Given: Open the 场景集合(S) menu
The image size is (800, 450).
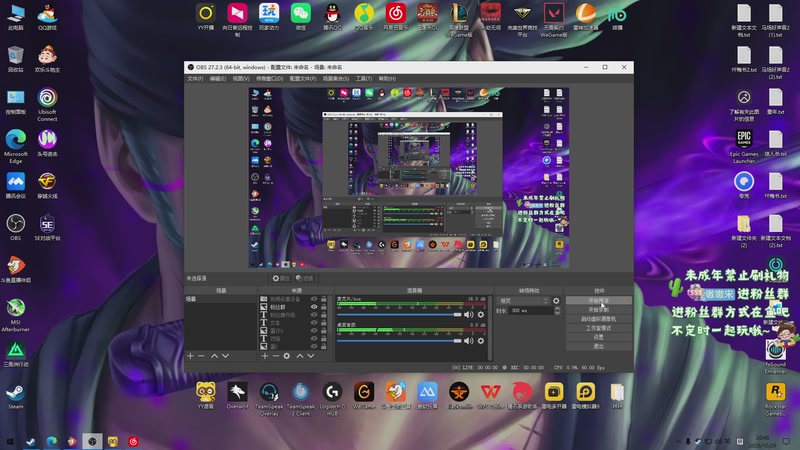Looking at the screenshot, I should pyautogui.click(x=336, y=79).
